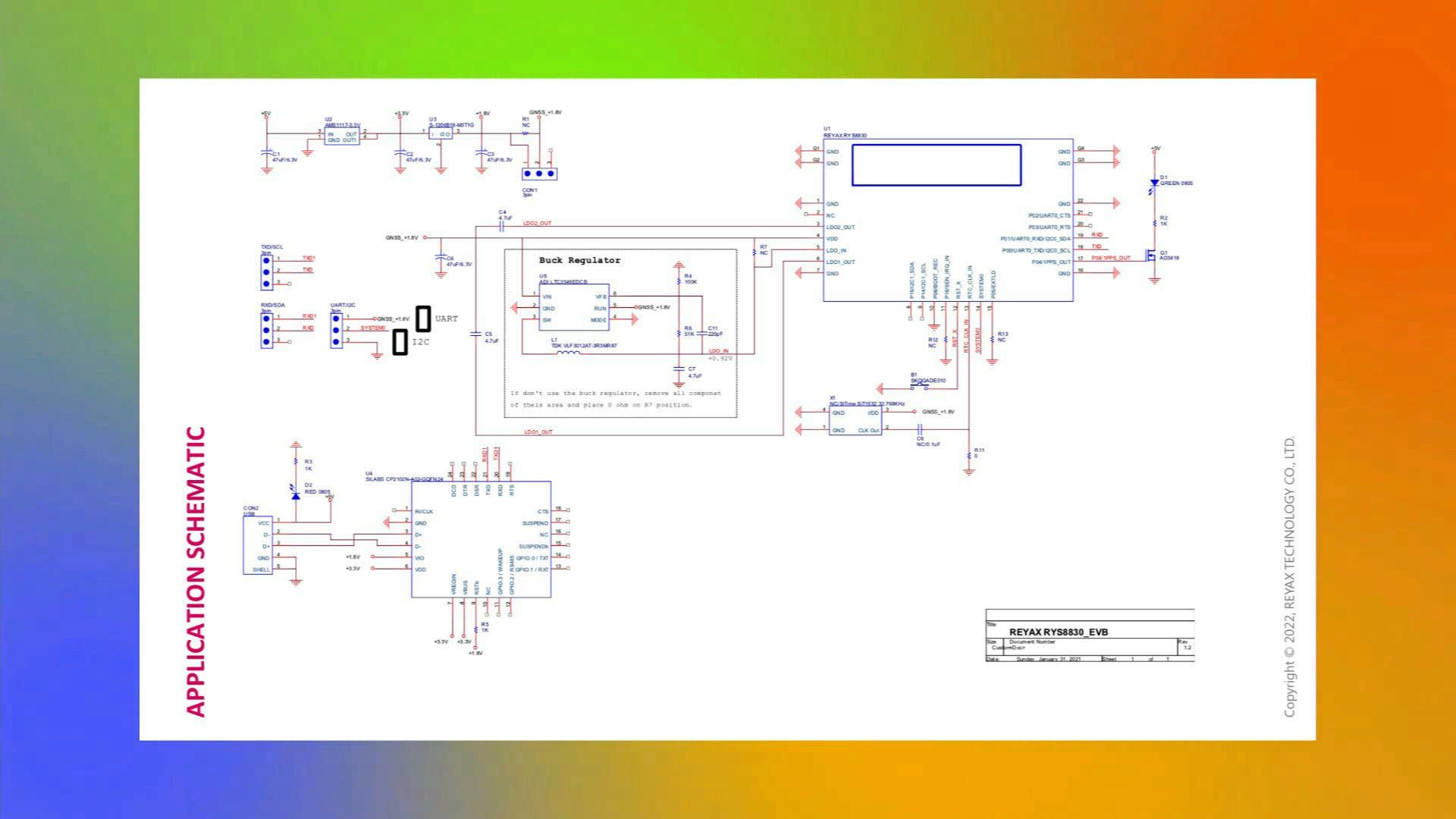Click the U4 SILABS CP2102N label

[404, 476]
